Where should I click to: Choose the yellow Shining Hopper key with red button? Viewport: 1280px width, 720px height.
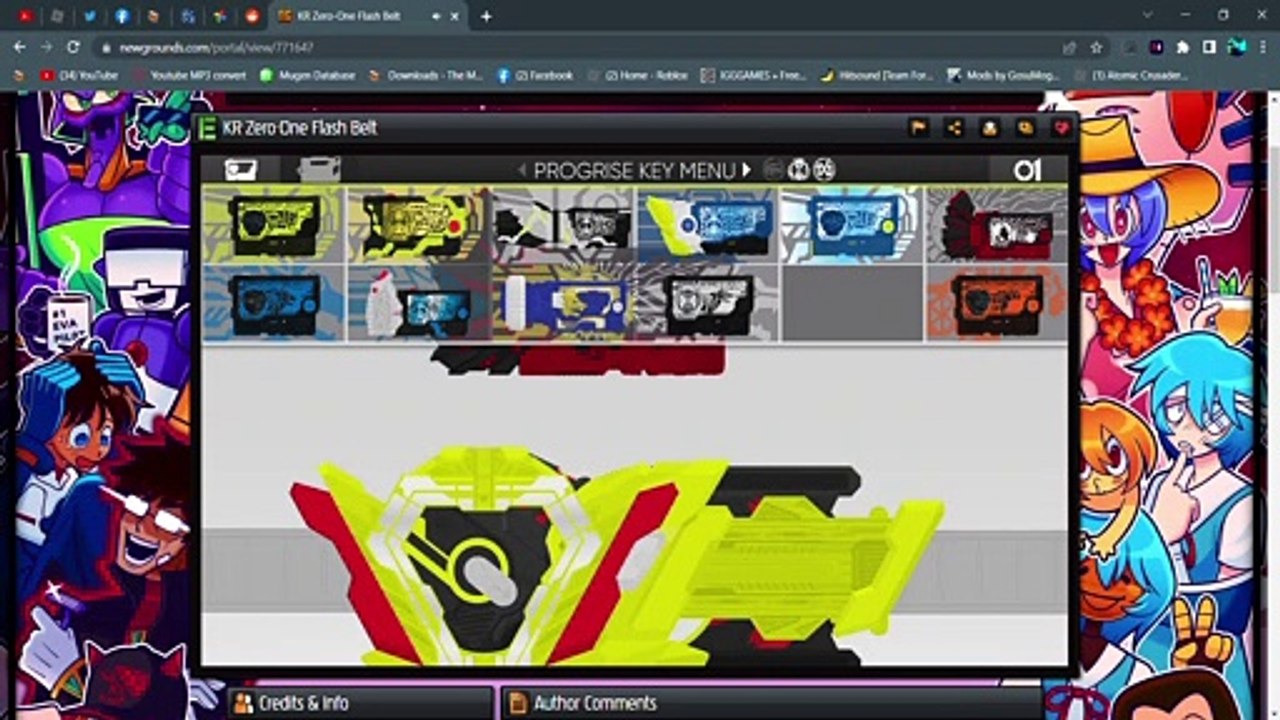(418, 224)
